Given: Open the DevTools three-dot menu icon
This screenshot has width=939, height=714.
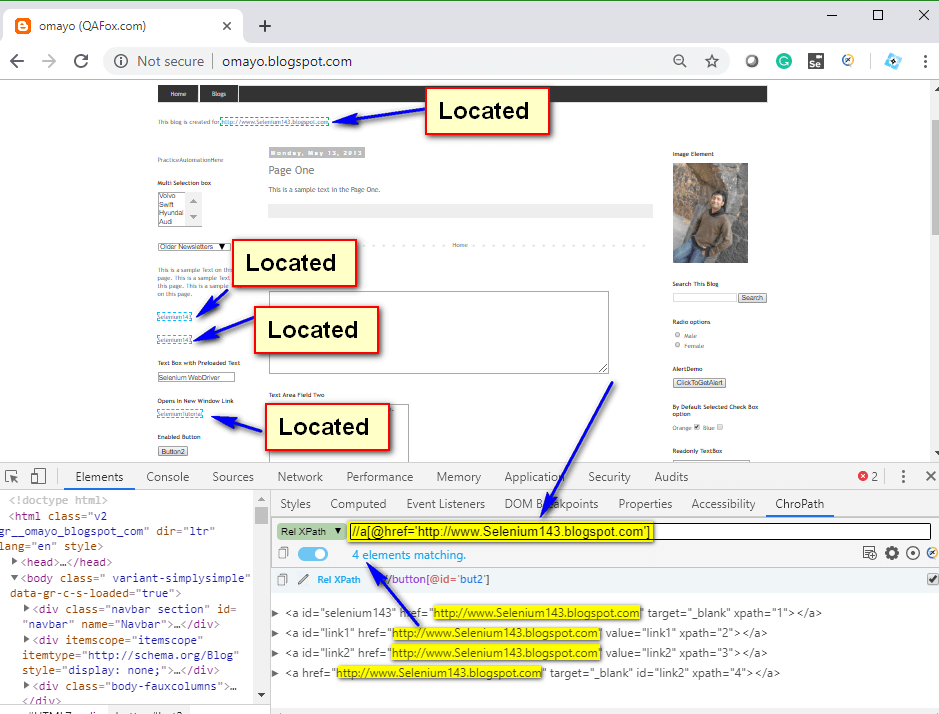Looking at the screenshot, I should [903, 477].
